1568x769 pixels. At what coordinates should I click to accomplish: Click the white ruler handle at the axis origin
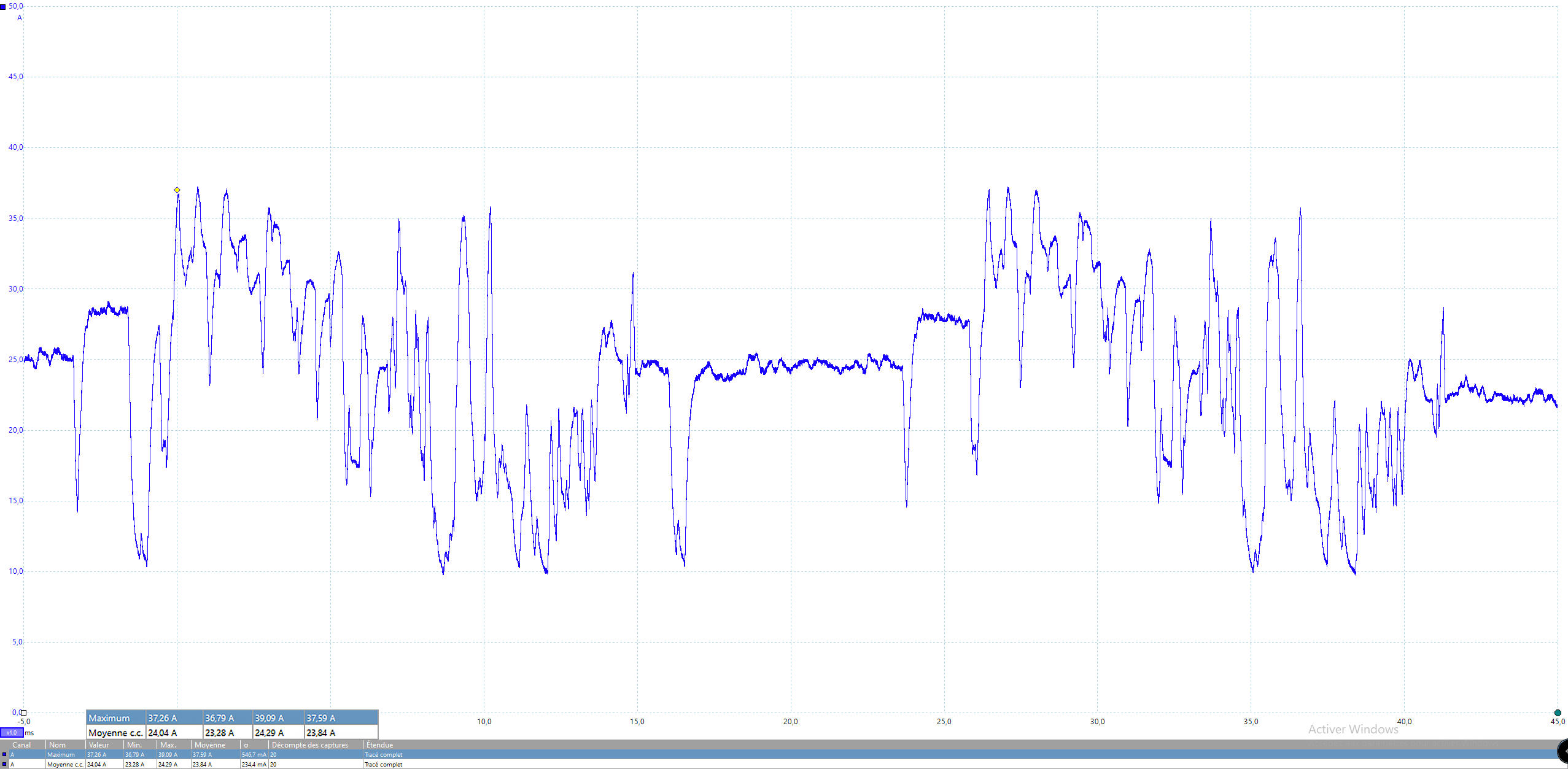point(23,713)
